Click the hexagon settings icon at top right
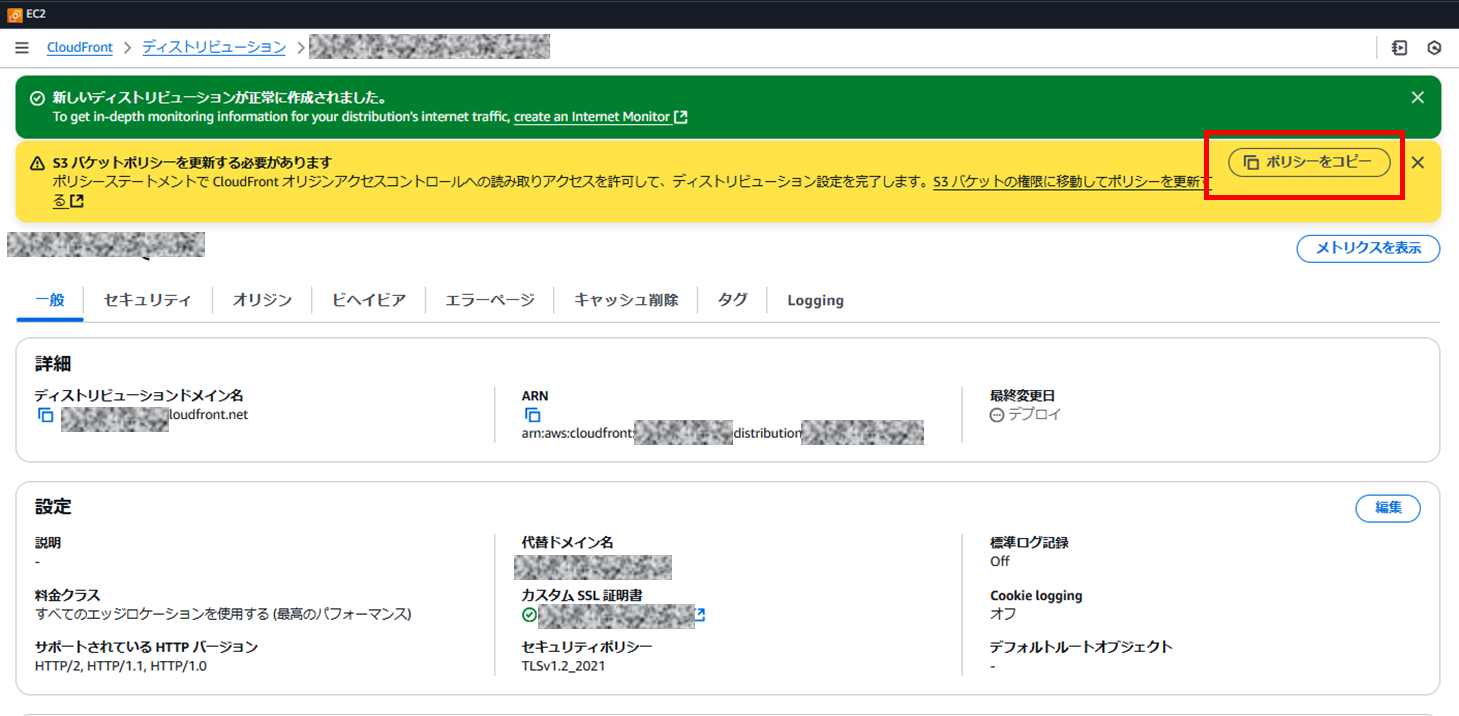Screen dimensions: 1459x716 click(1434, 48)
